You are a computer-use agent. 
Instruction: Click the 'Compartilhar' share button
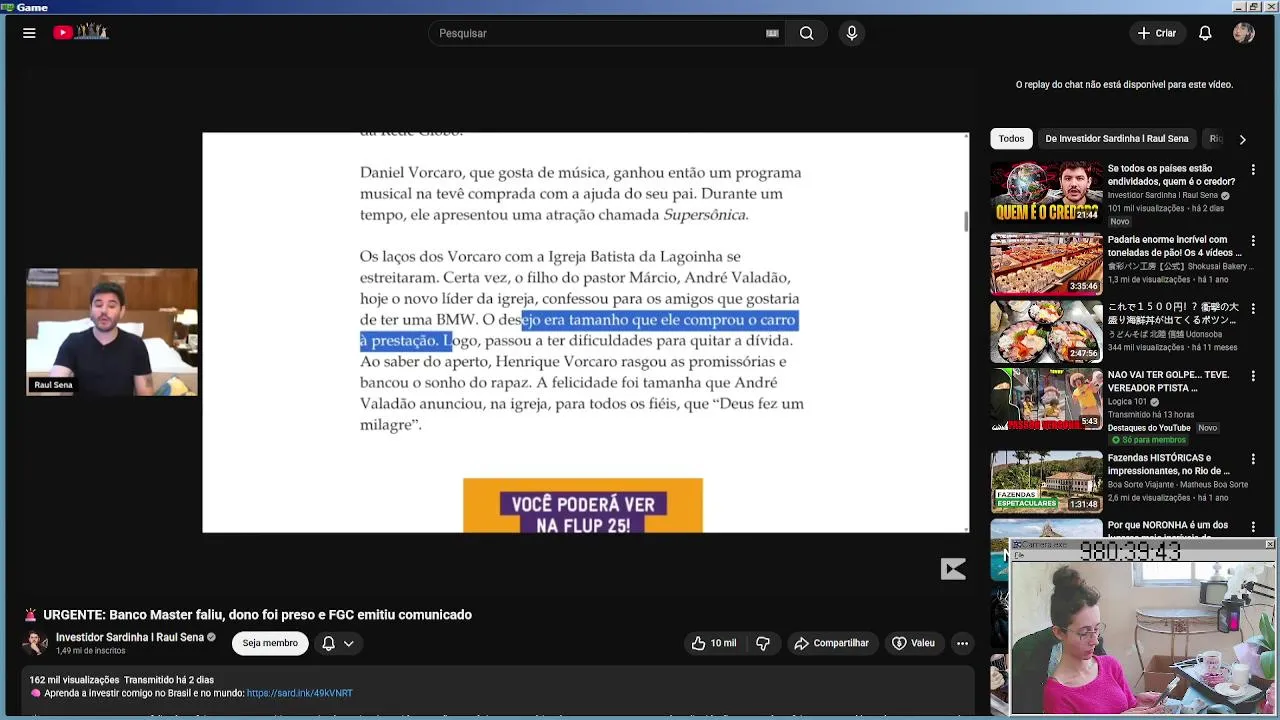pos(831,643)
